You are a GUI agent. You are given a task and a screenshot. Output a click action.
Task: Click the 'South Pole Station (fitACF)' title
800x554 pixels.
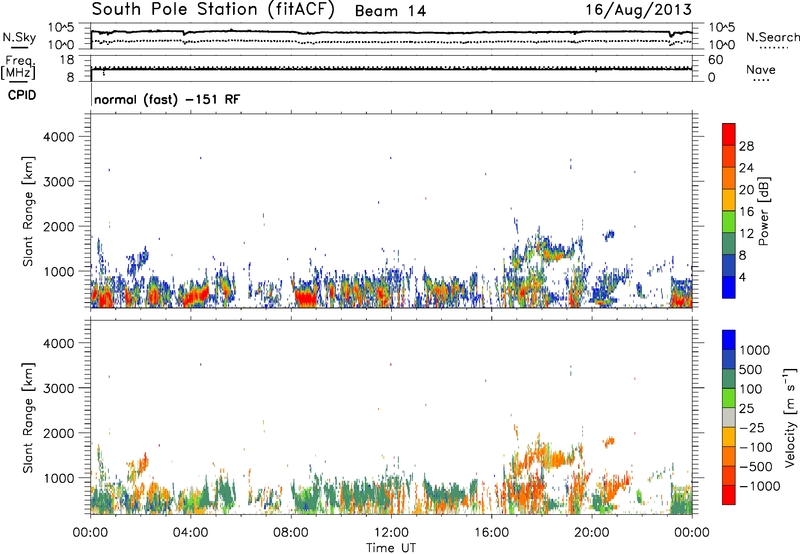(x=213, y=10)
